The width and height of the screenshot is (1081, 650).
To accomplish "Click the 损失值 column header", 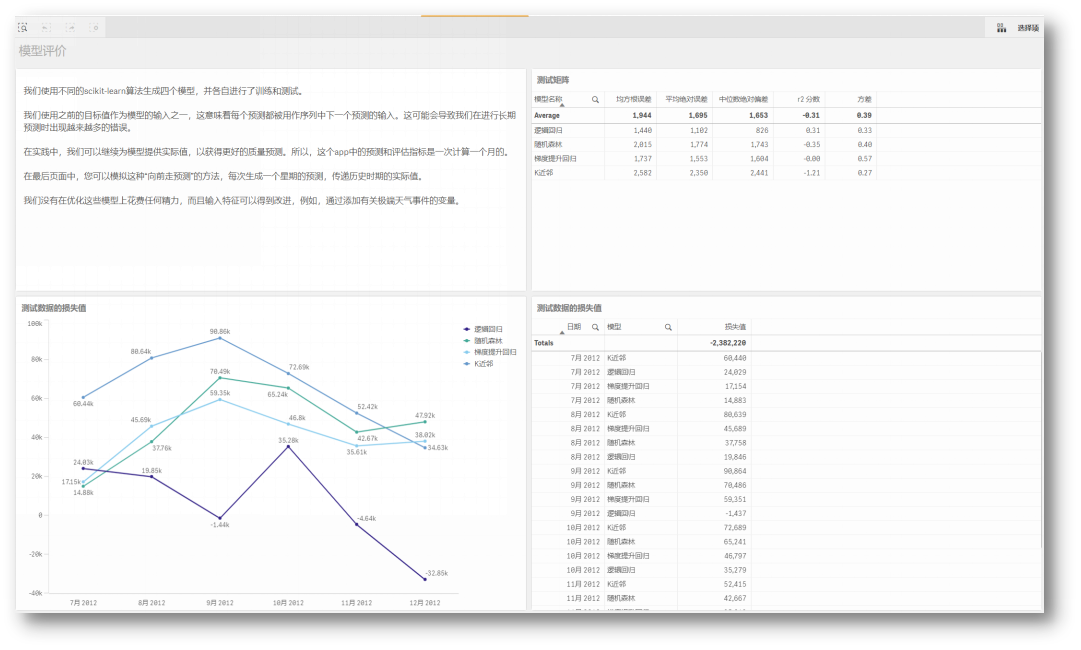I will point(735,327).
